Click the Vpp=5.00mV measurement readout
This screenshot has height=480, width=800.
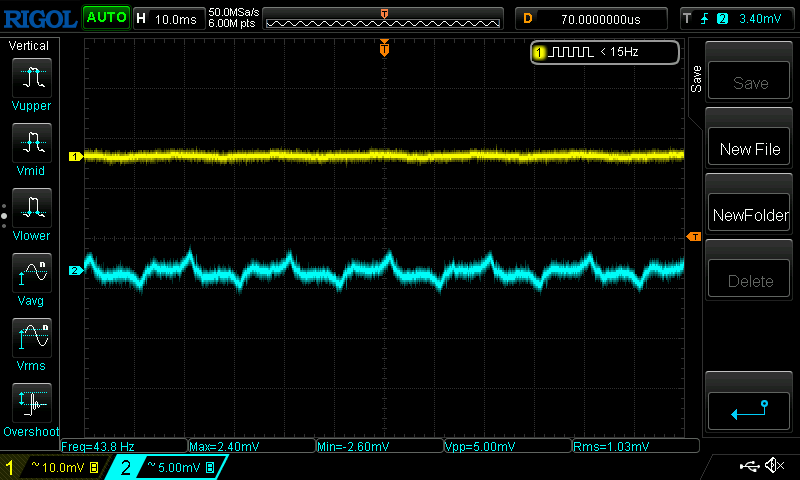point(508,446)
